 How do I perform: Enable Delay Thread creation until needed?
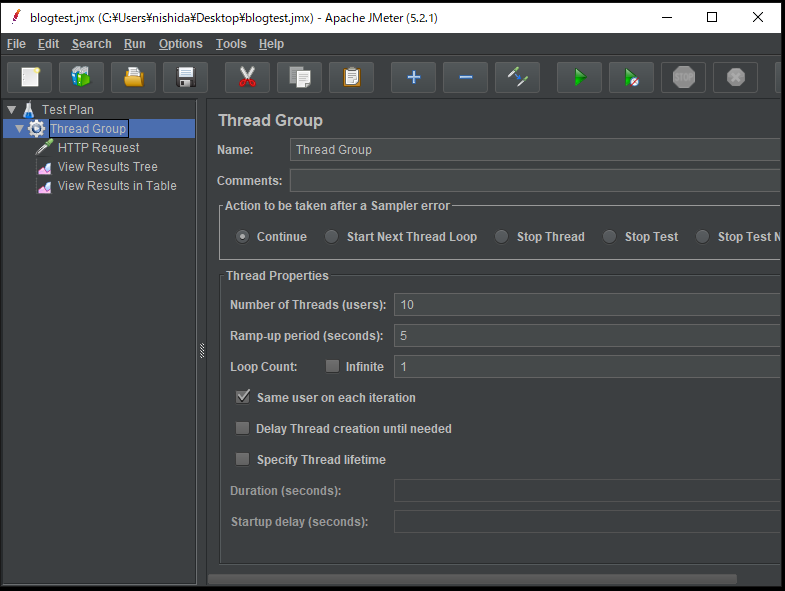pyautogui.click(x=242, y=428)
